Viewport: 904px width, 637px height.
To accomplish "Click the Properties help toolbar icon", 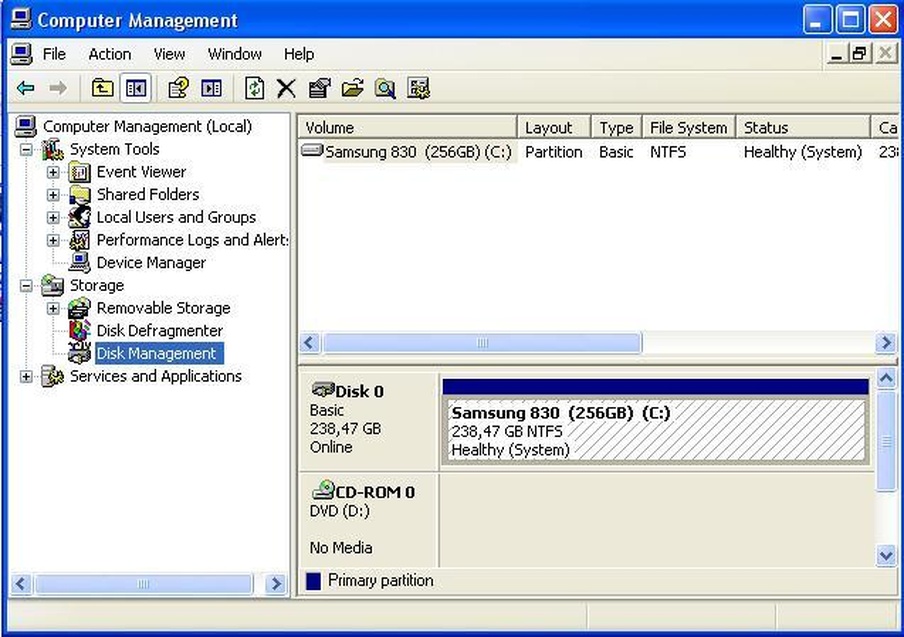I will pyautogui.click(x=178, y=88).
